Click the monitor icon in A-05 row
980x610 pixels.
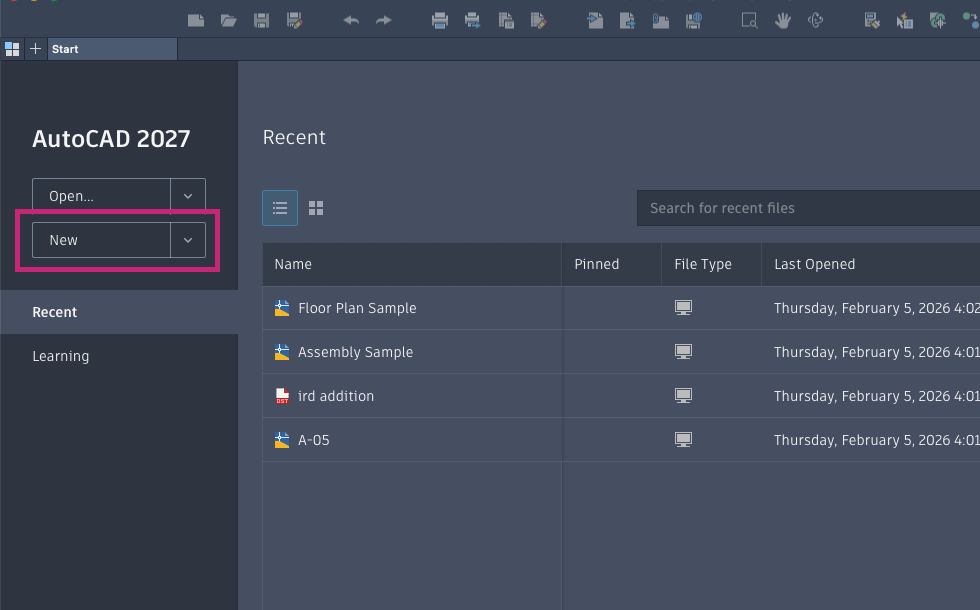pyautogui.click(x=683, y=440)
